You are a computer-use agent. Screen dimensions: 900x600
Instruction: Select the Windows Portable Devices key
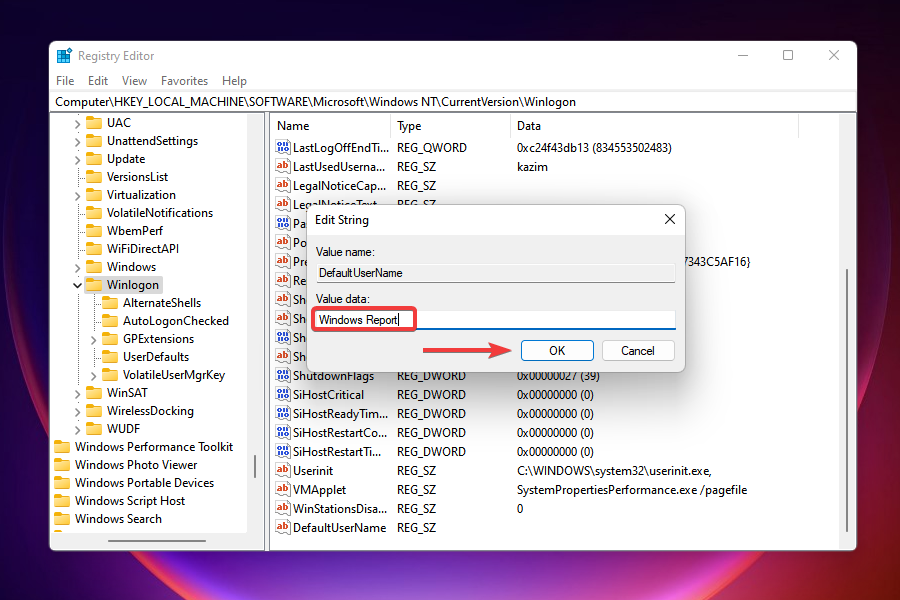click(144, 483)
